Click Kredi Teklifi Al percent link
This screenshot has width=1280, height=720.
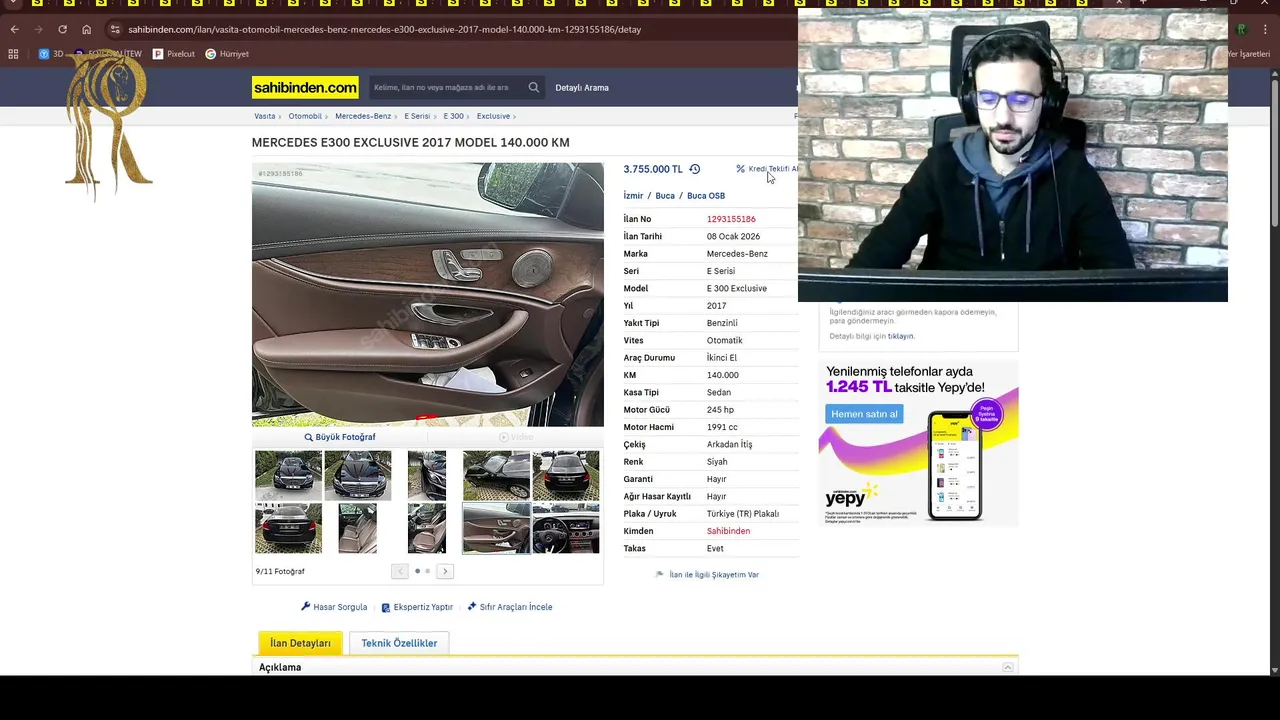767,169
